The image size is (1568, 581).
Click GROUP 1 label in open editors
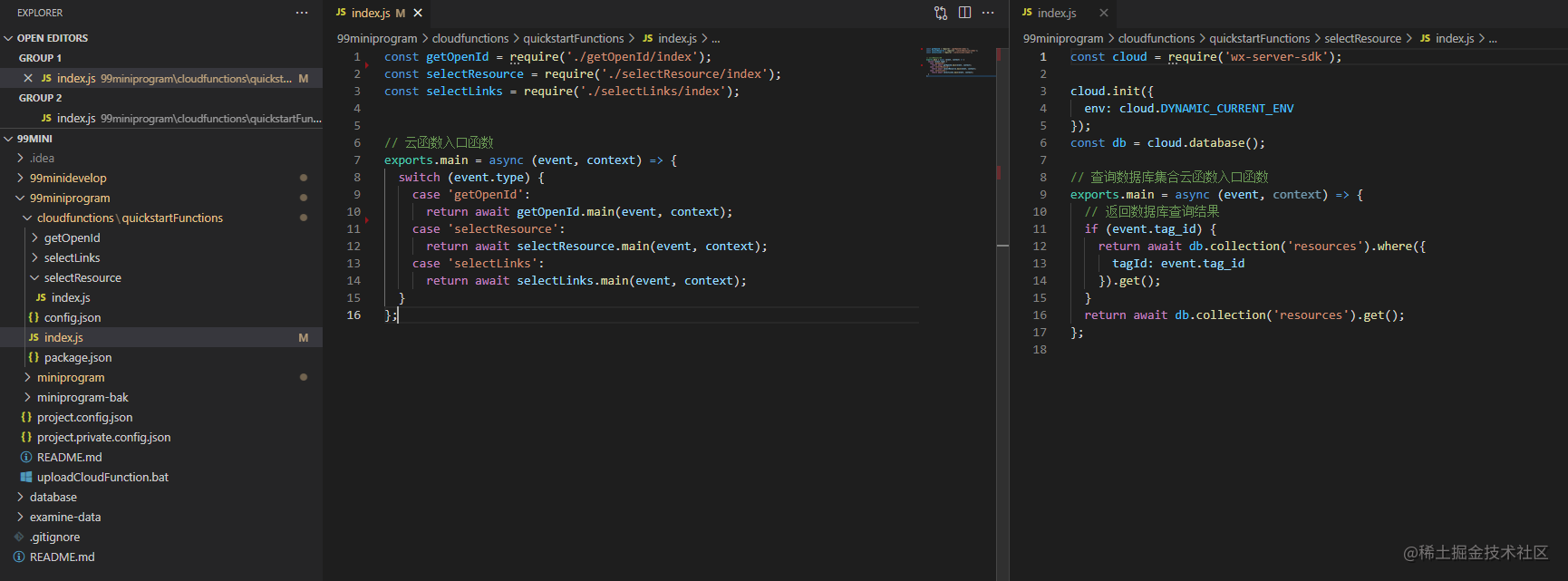[41, 58]
